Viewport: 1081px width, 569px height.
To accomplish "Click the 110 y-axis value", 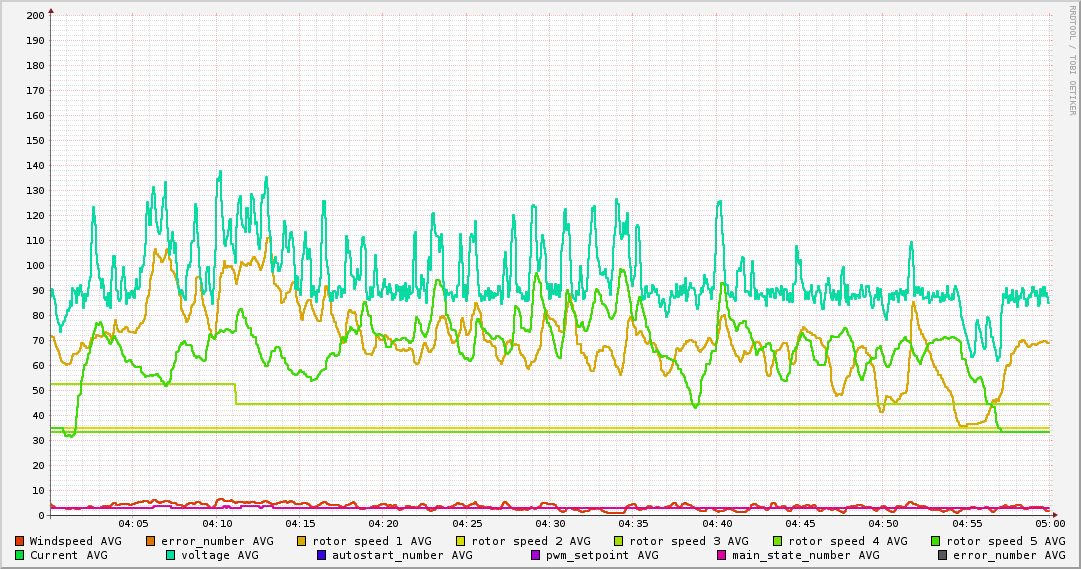I will pyautogui.click(x=35, y=241).
